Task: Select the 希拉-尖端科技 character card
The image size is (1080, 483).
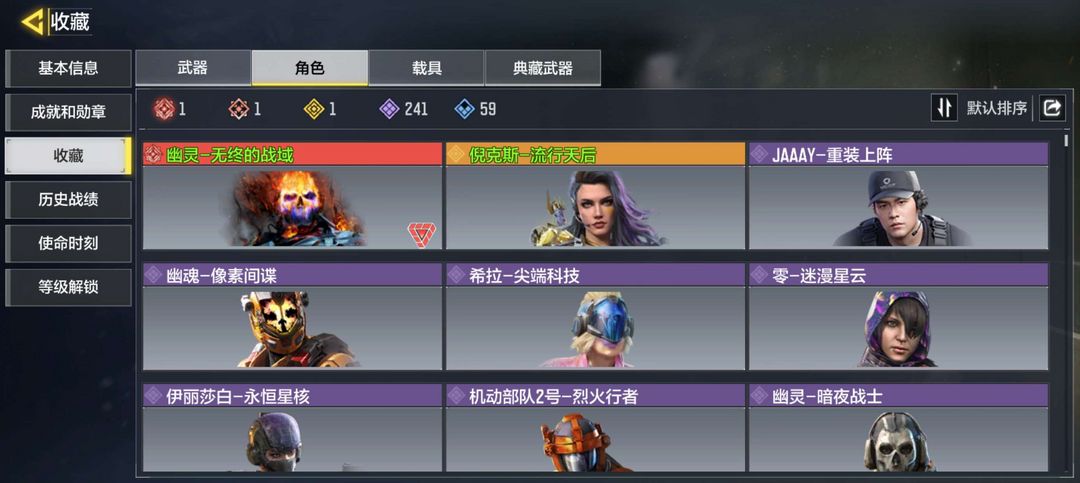Action: point(595,316)
